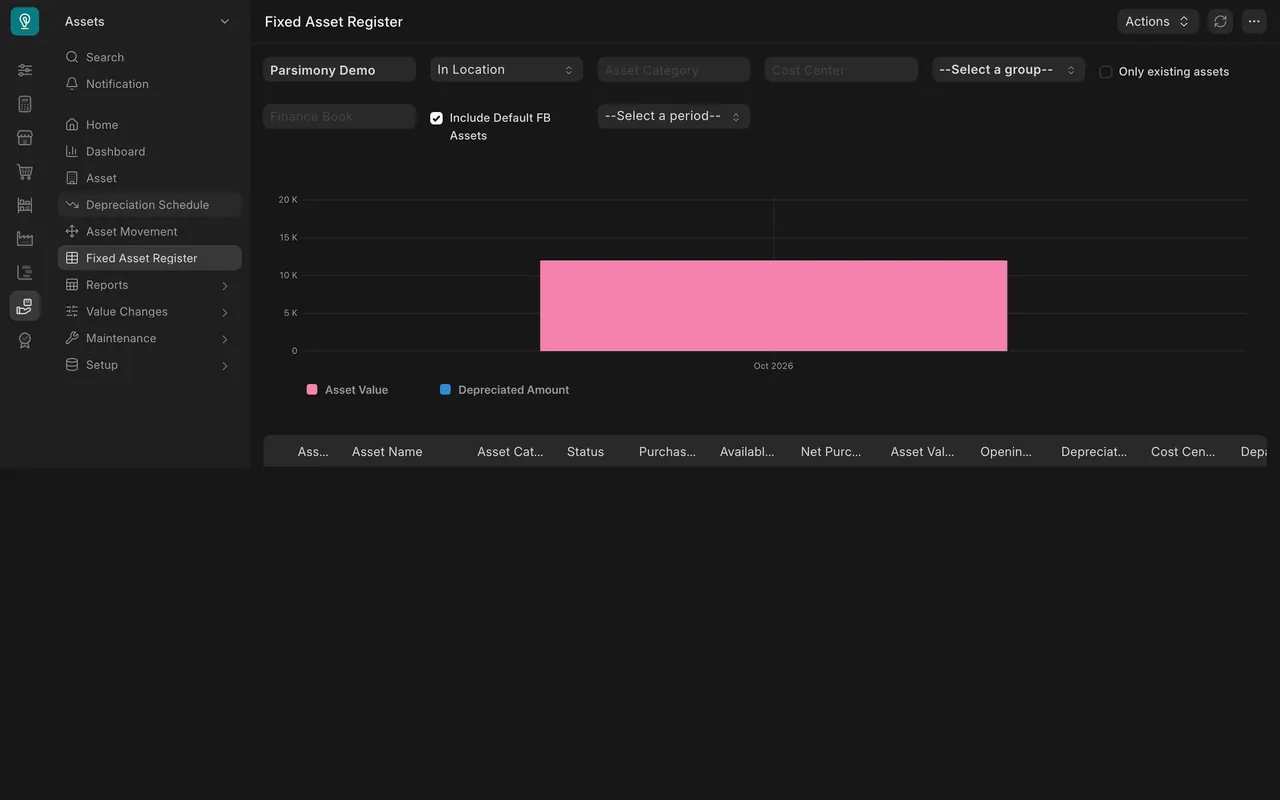Open Search in the sidebar
This screenshot has height=800, width=1280.
click(x=150, y=57)
